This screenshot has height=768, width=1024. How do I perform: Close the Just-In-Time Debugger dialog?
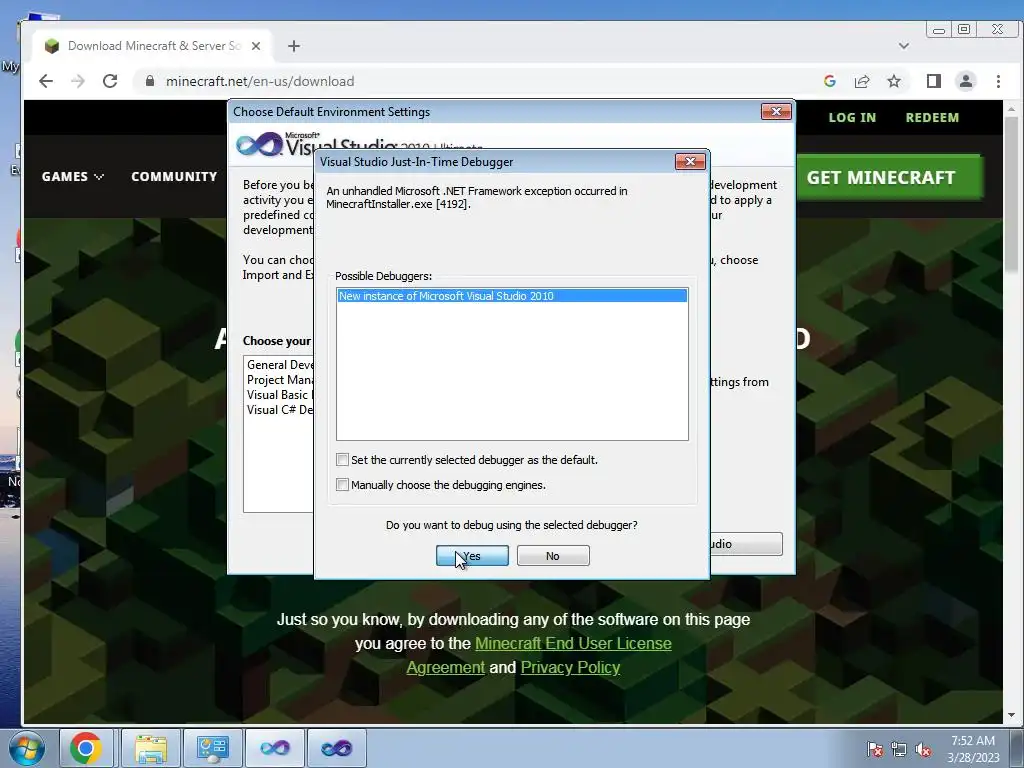pos(690,161)
